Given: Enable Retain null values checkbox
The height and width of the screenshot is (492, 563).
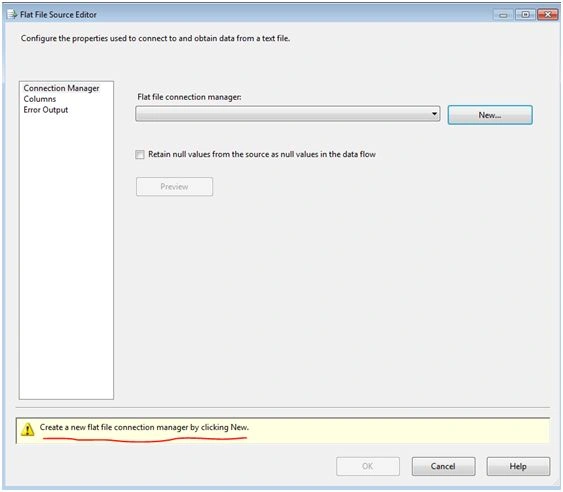Looking at the screenshot, I should (x=140, y=154).
